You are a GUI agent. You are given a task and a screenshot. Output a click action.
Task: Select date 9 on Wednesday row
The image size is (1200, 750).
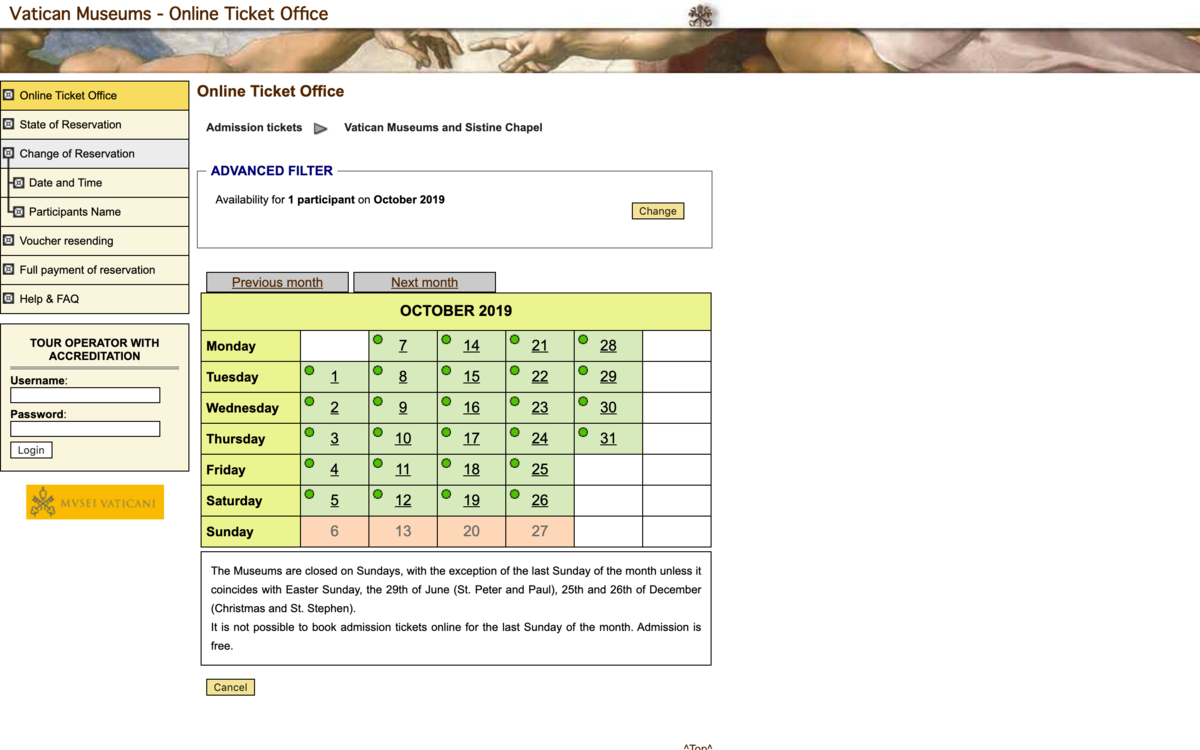(403, 408)
